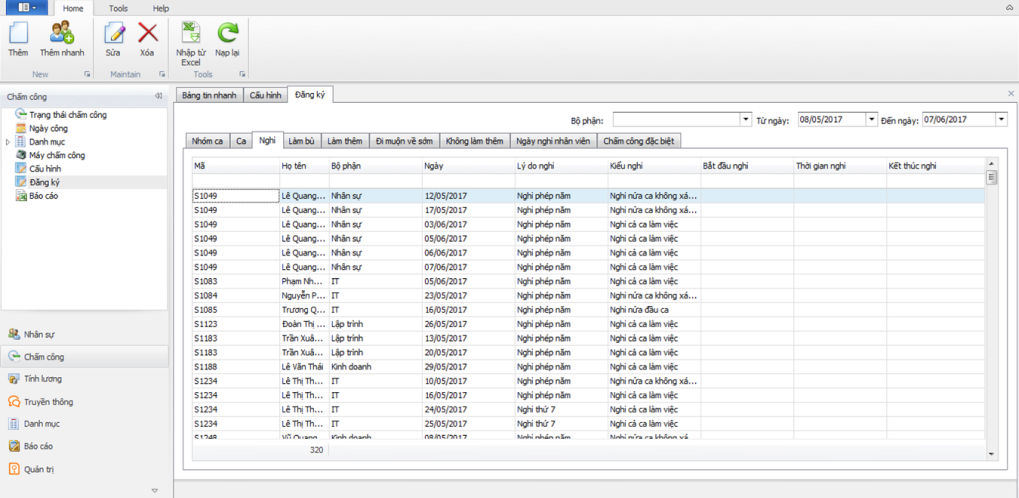Screen dimensions: 1019x498
Task: Click the Nạp lại reload icon
Action: tap(227, 34)
